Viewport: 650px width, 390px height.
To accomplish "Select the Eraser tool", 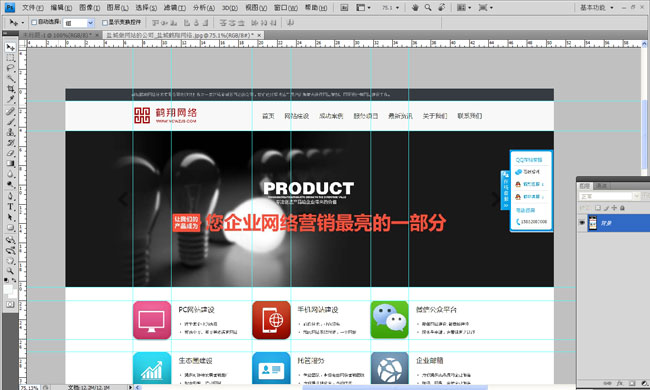I will click(x=10, y=153).
